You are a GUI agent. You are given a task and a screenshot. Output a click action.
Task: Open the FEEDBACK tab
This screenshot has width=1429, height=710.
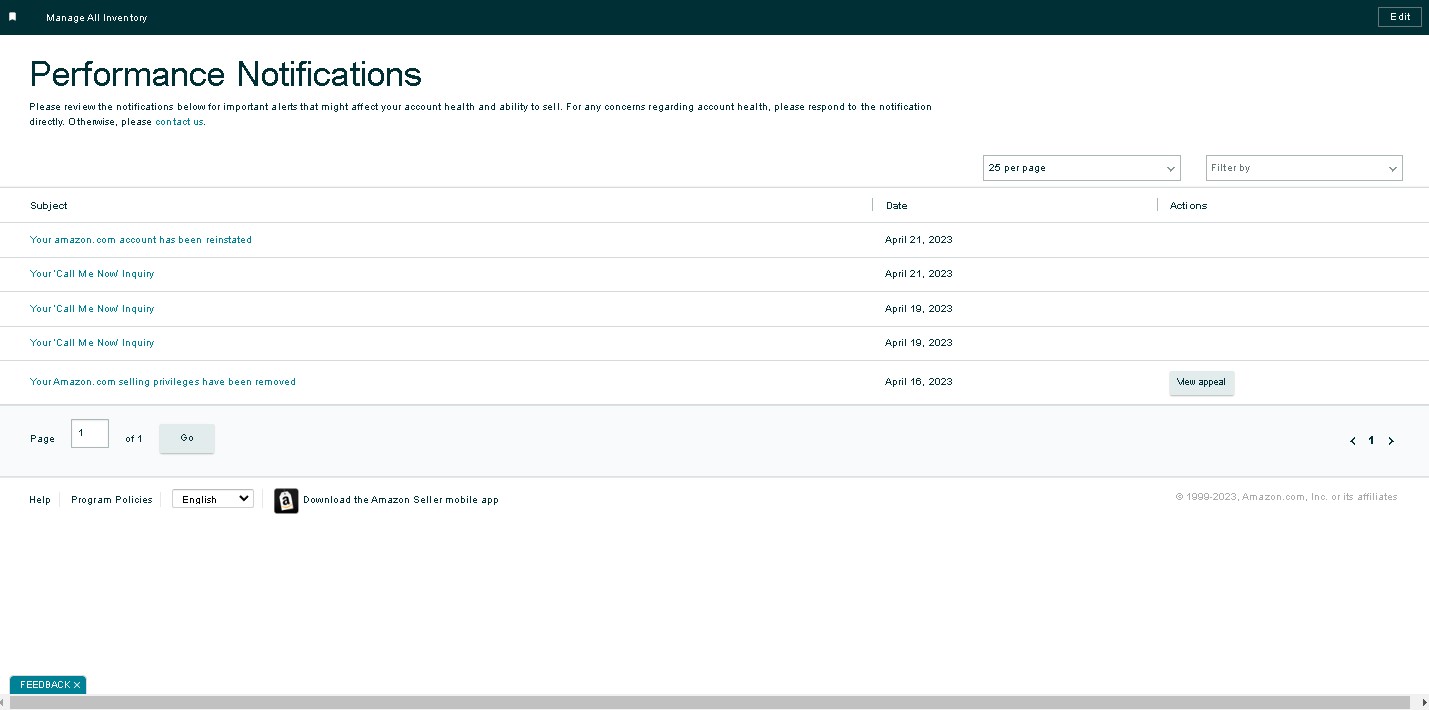tap(45, 685)
